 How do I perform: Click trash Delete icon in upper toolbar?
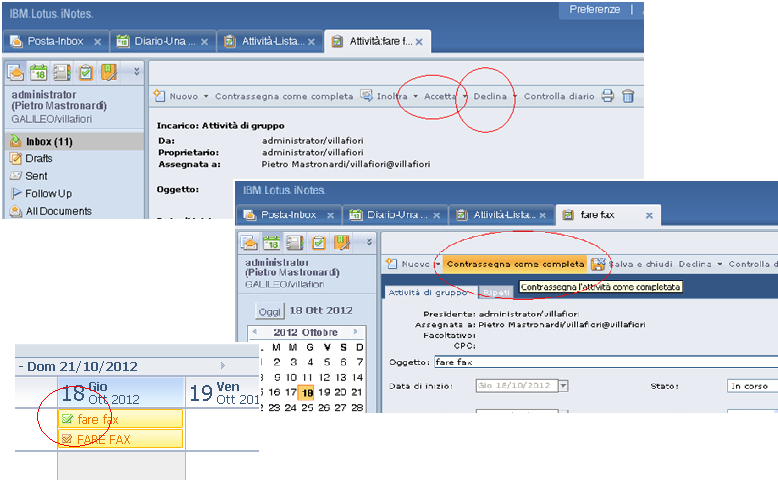[x=628, y=96]
